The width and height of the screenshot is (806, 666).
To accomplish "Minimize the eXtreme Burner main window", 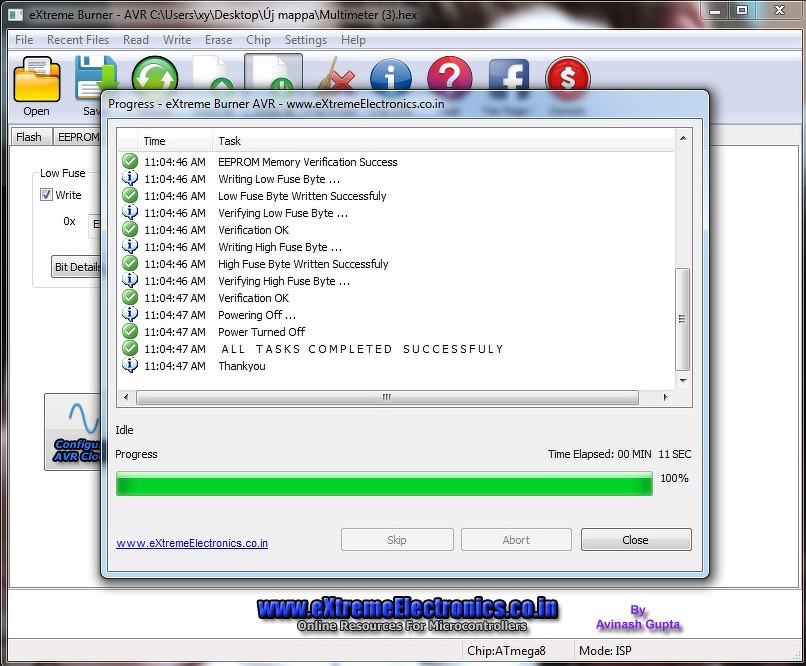I will (715, 11).
